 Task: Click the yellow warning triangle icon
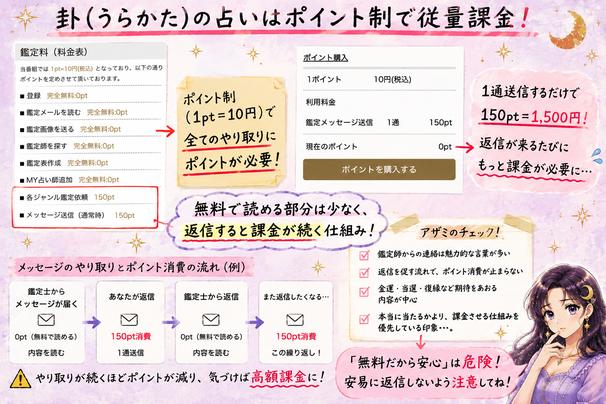pos(20,378)
